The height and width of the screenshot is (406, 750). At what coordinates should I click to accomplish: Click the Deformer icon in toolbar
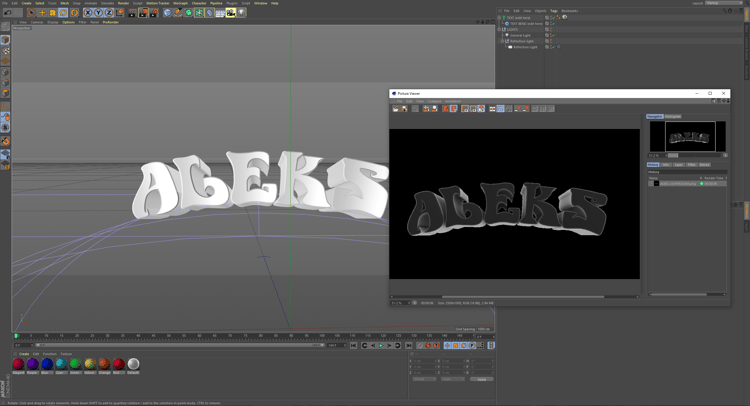[209, 13]
